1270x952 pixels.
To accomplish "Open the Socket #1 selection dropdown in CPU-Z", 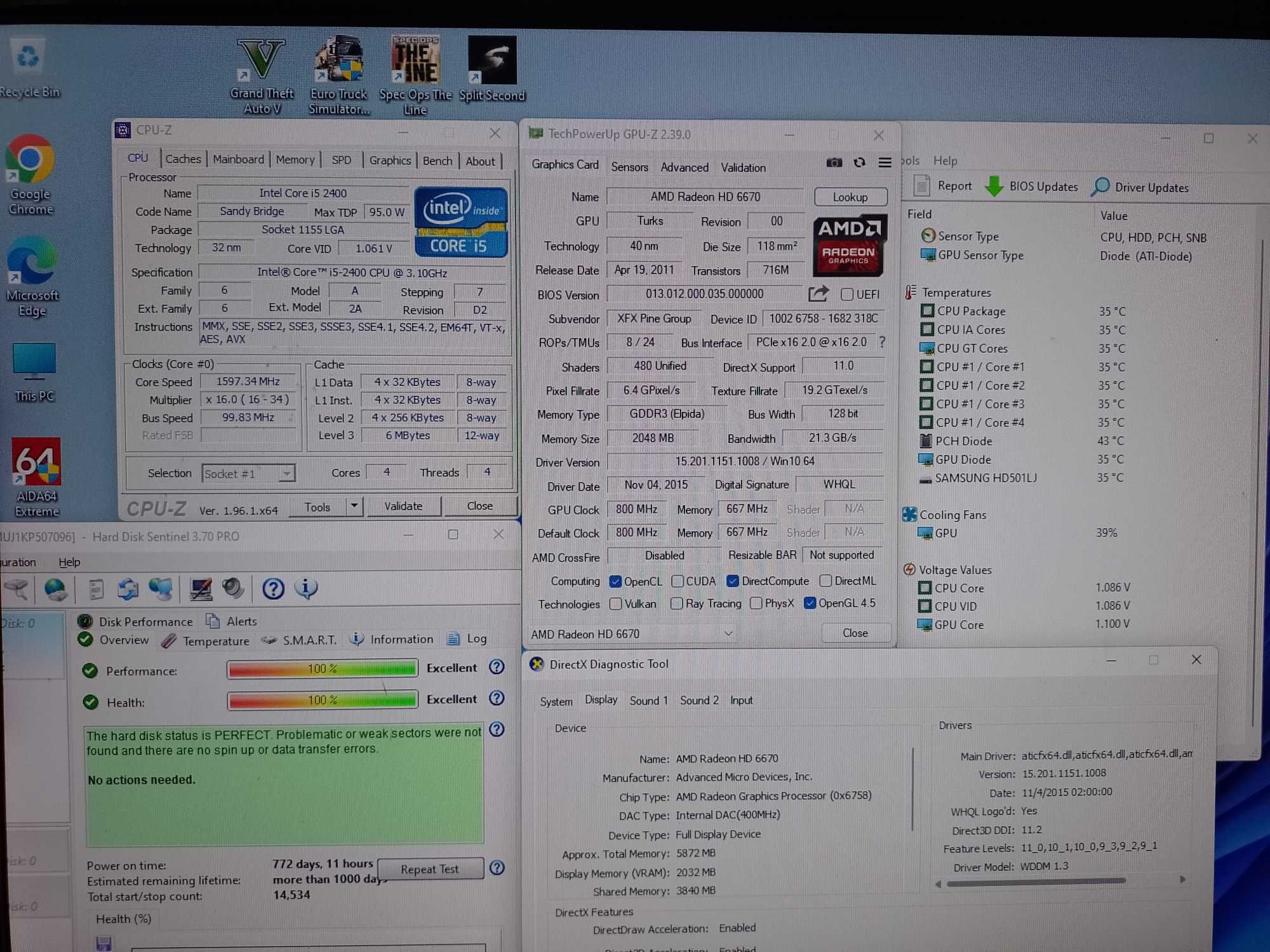I will (248, 473).
